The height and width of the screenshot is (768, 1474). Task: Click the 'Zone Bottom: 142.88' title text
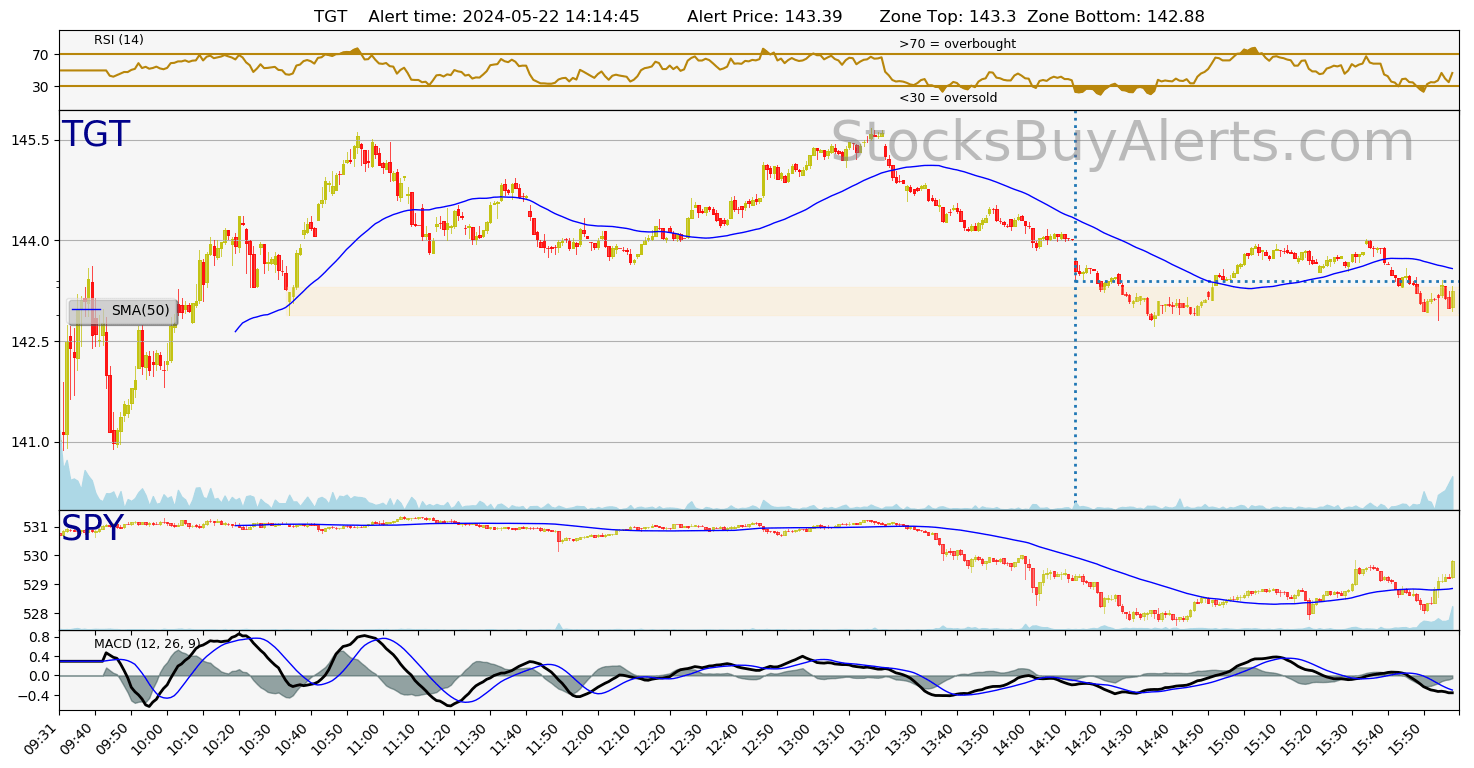coord(1116,16)
